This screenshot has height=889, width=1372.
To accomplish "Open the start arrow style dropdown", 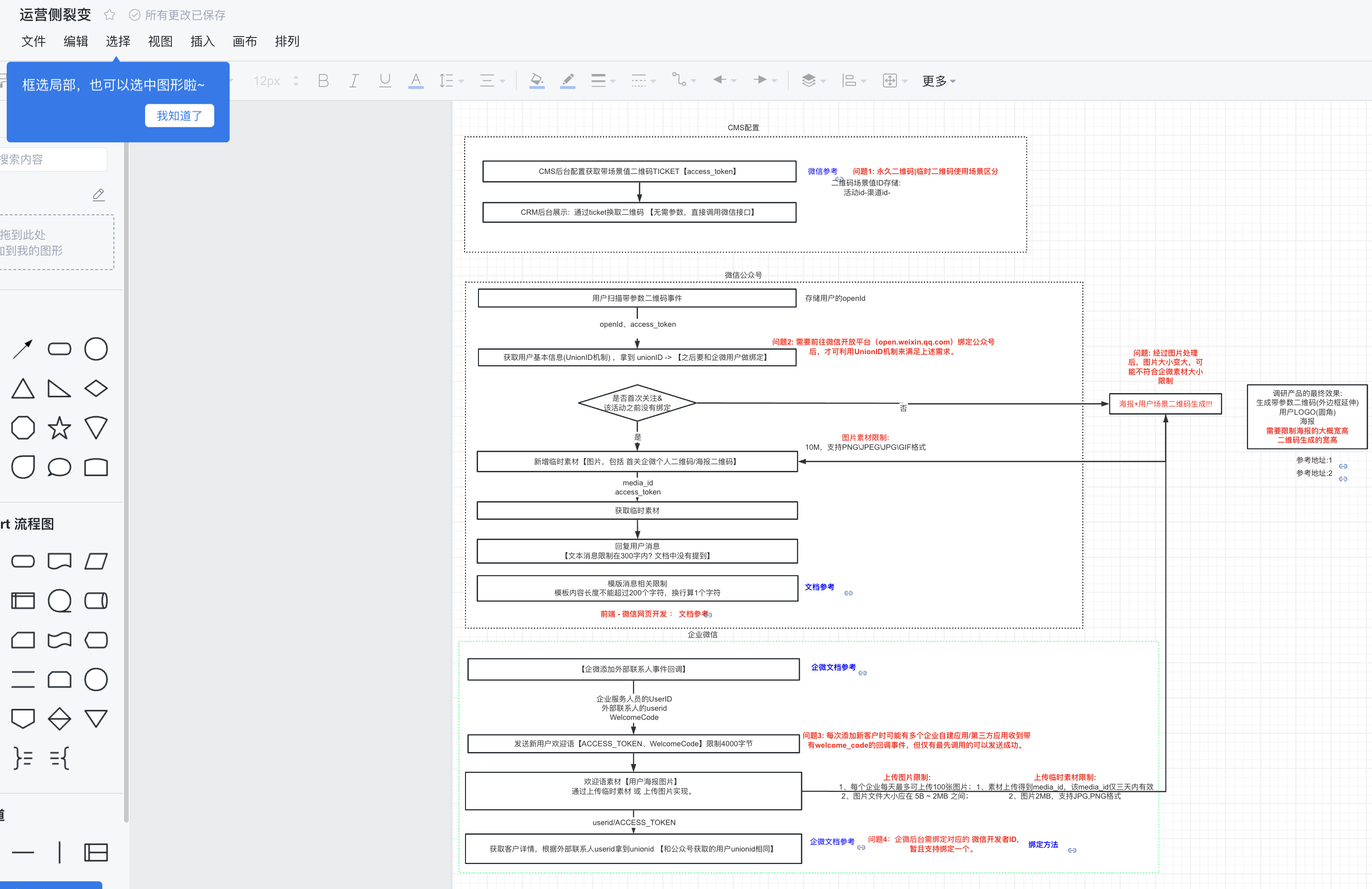I will (x=724, y=81).
